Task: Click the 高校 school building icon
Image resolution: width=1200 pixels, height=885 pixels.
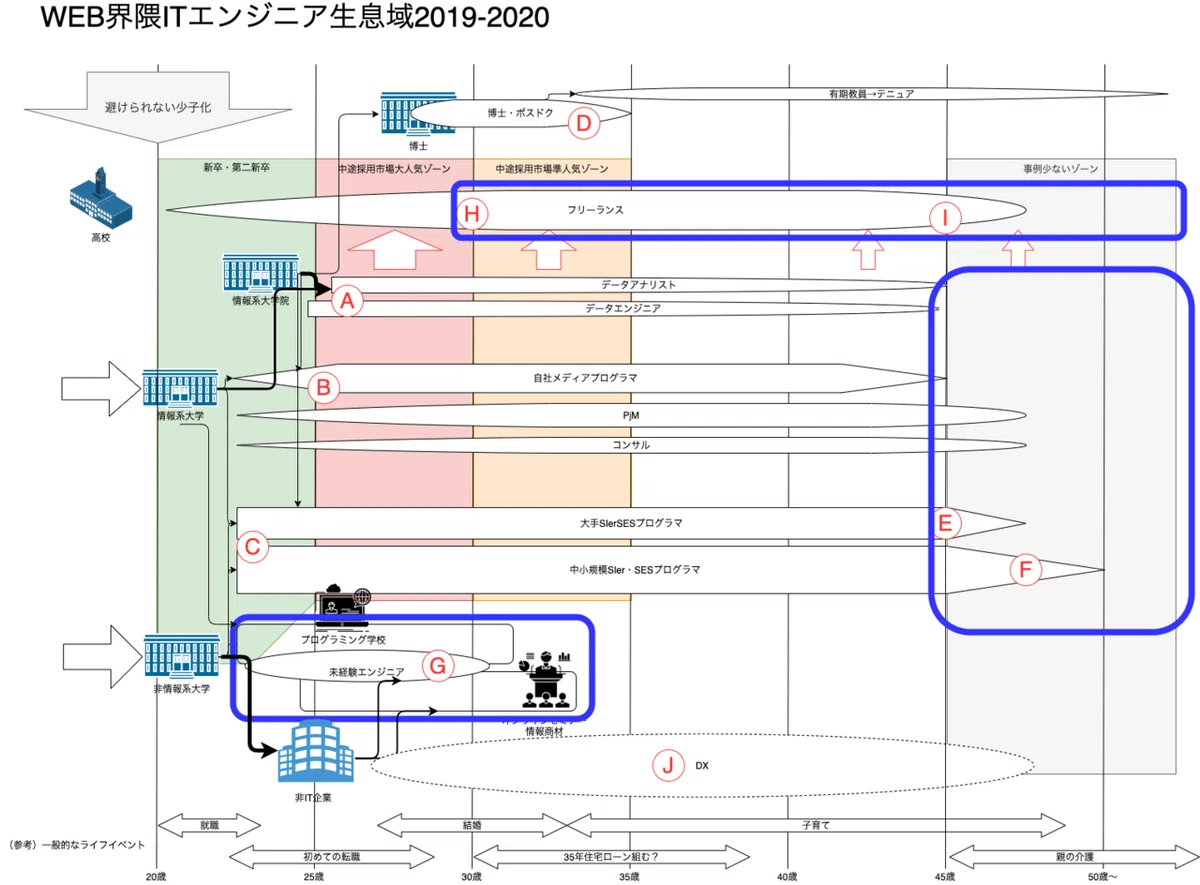Action: click(x=101, y=196)
